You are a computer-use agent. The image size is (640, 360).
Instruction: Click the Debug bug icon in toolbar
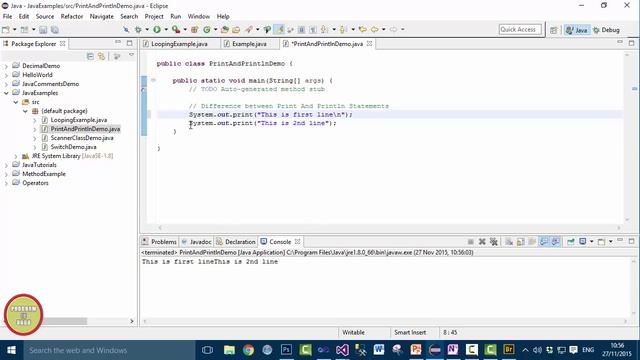click(x=138, y=29)
